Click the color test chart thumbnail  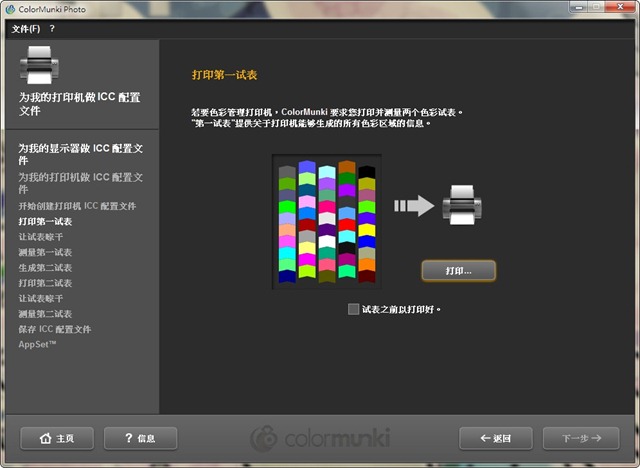point(327,222)
